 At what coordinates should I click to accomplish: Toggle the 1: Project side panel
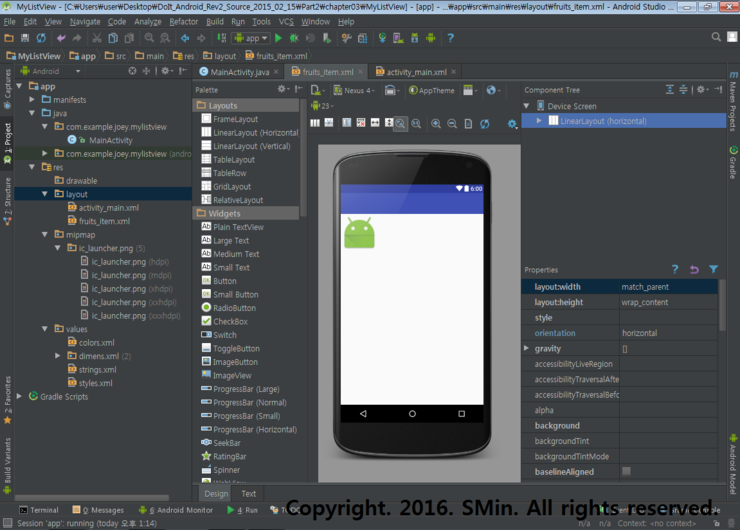click(x=7, y=143)
